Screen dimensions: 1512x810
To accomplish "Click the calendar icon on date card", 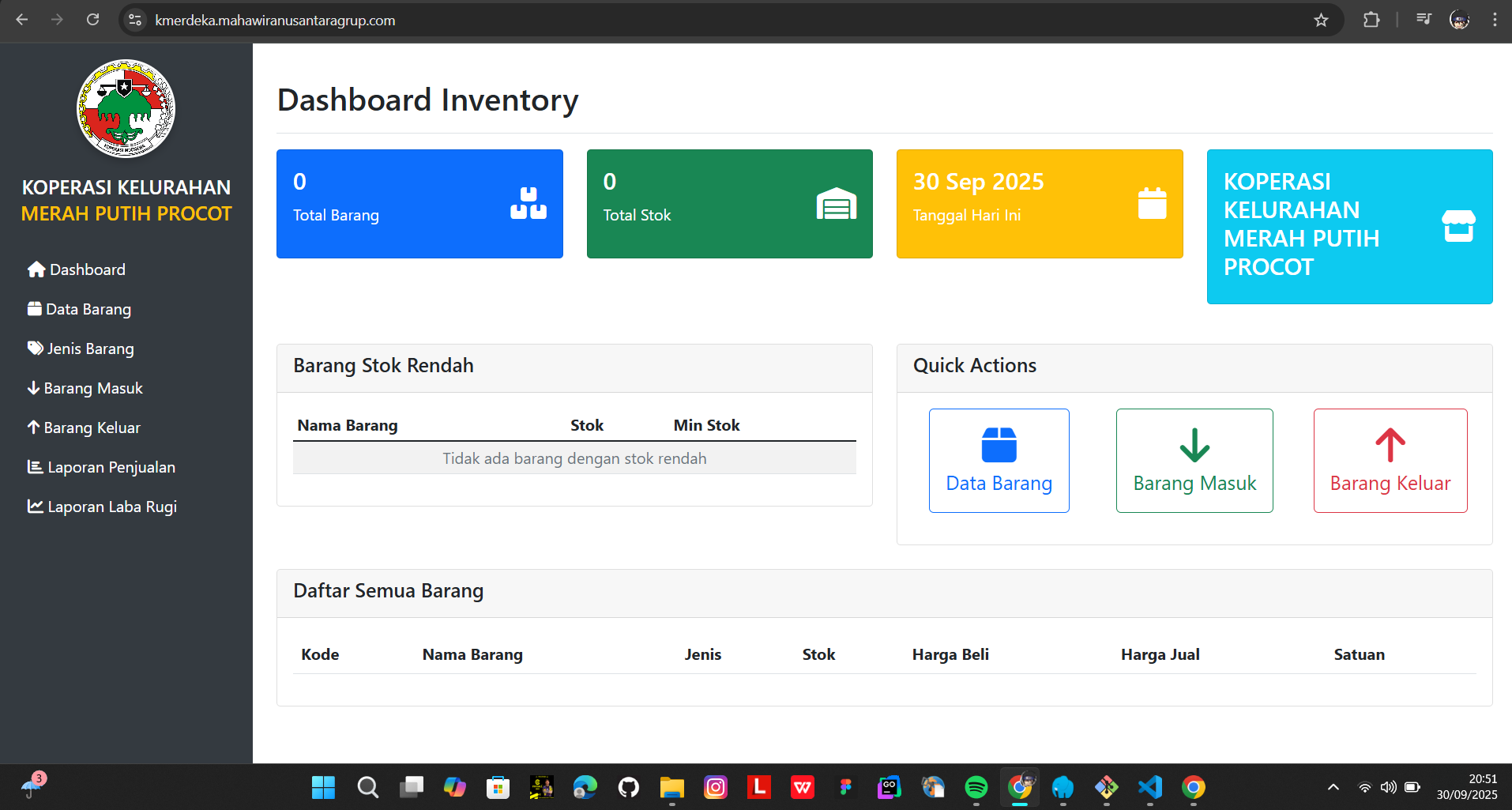I will pos(1152,204).
